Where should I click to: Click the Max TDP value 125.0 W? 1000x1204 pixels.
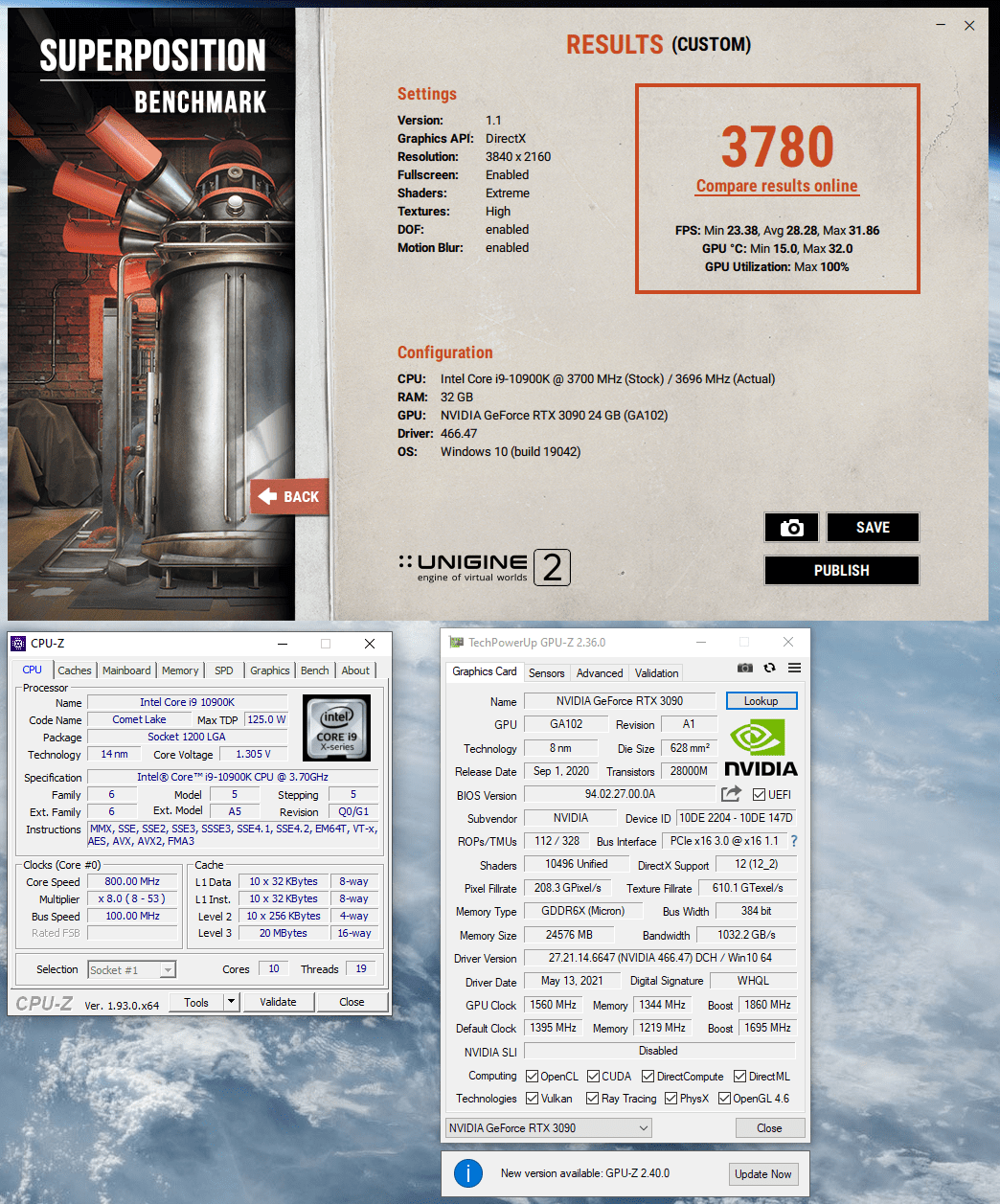click(266, 719)
